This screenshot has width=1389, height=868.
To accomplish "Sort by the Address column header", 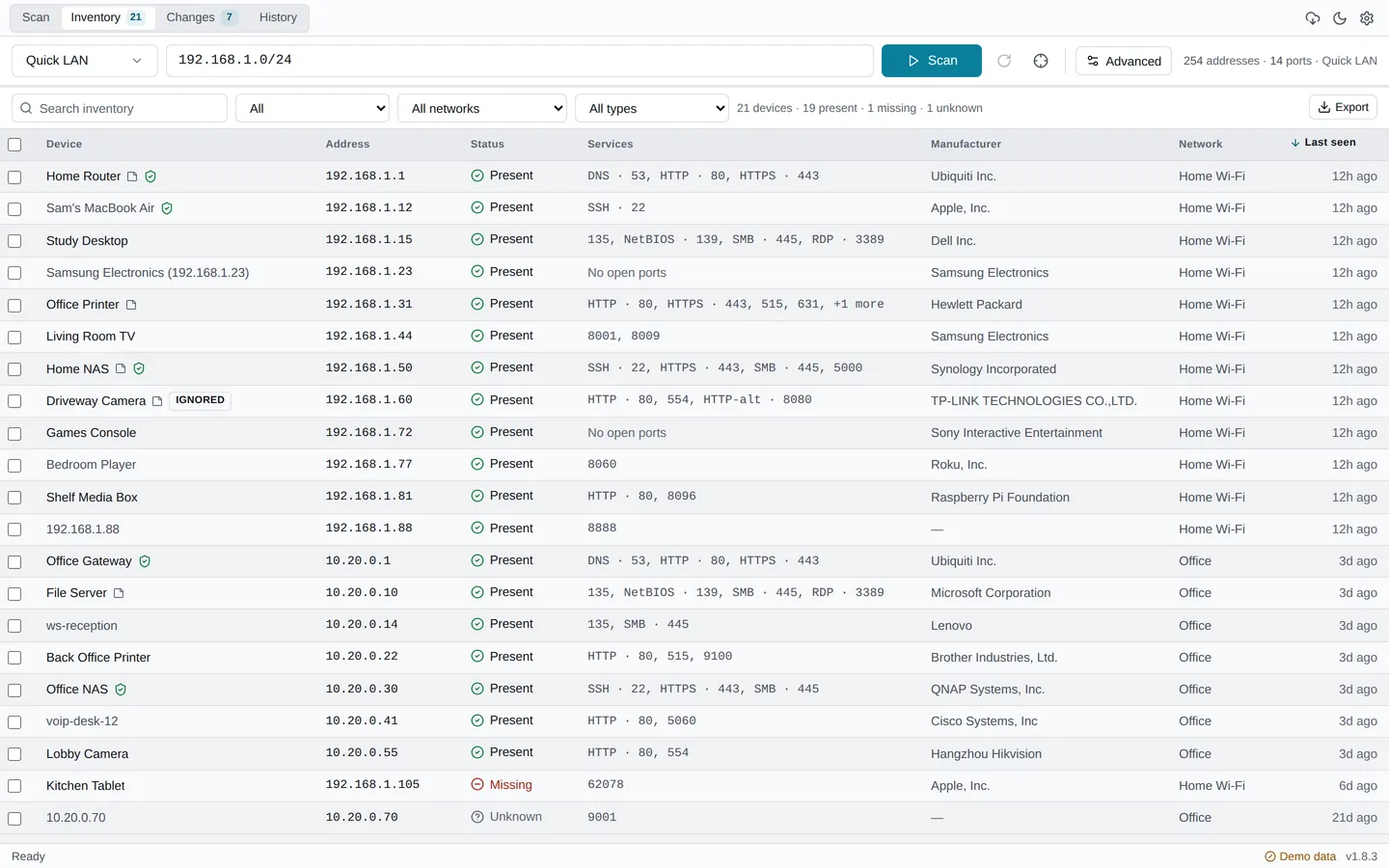I will point(347,144).
